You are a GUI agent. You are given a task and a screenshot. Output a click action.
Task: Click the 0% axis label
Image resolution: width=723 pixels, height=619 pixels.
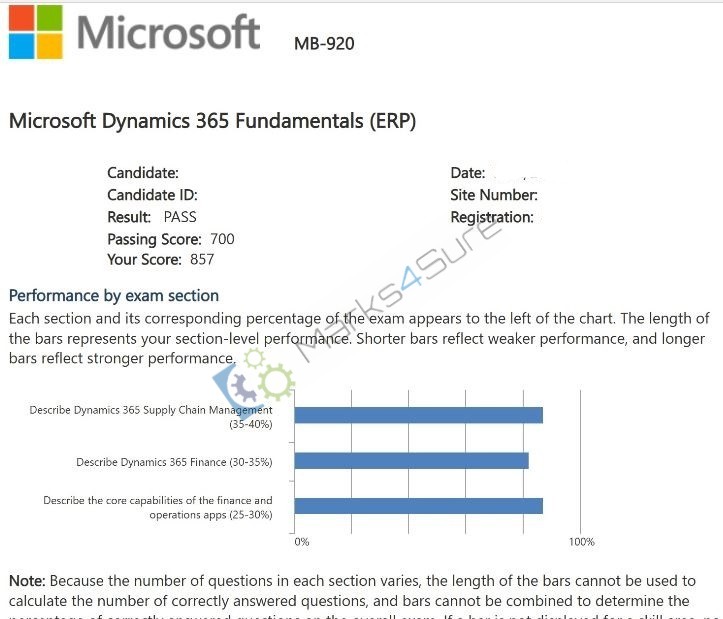(302, 542)
